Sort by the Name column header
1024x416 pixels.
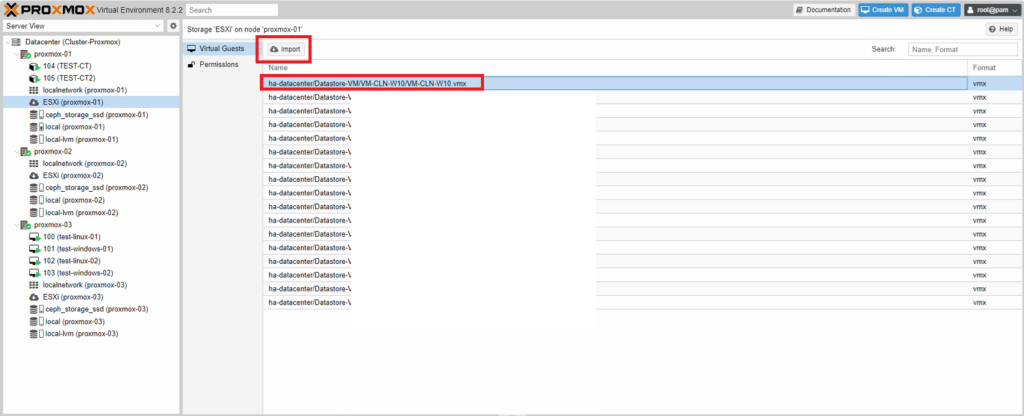[x=615, y=67]
